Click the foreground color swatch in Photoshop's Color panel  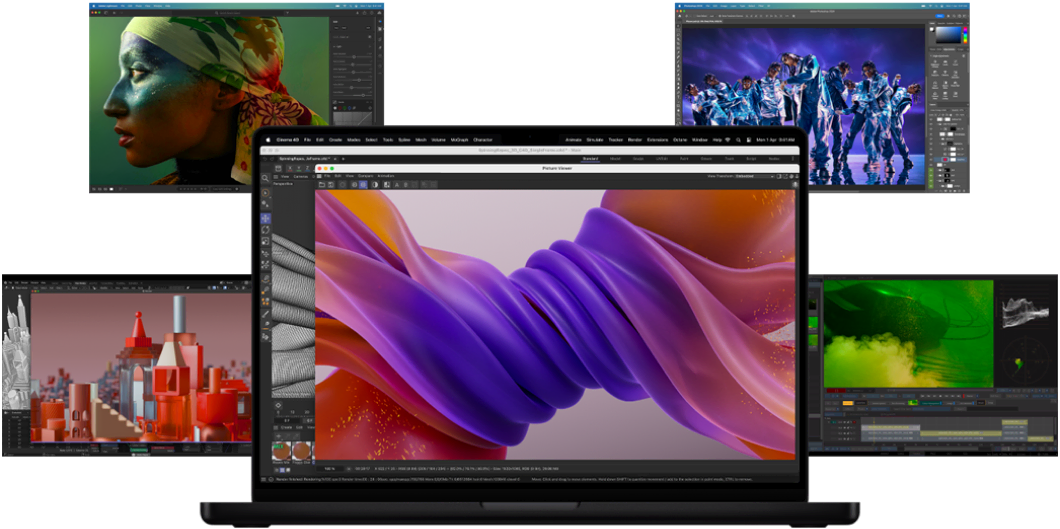[x=931, y=28]
